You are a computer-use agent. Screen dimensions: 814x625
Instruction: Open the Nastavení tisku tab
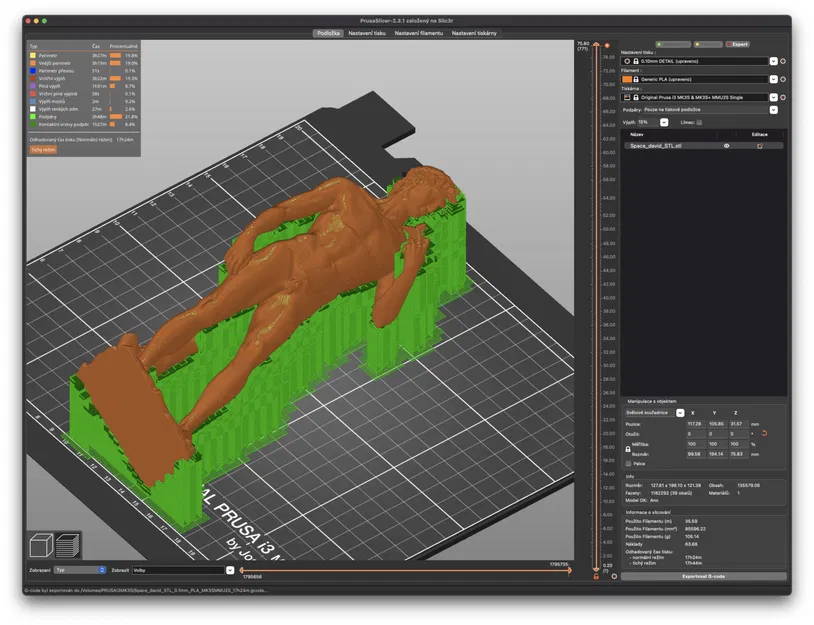[x=367, y=33]
